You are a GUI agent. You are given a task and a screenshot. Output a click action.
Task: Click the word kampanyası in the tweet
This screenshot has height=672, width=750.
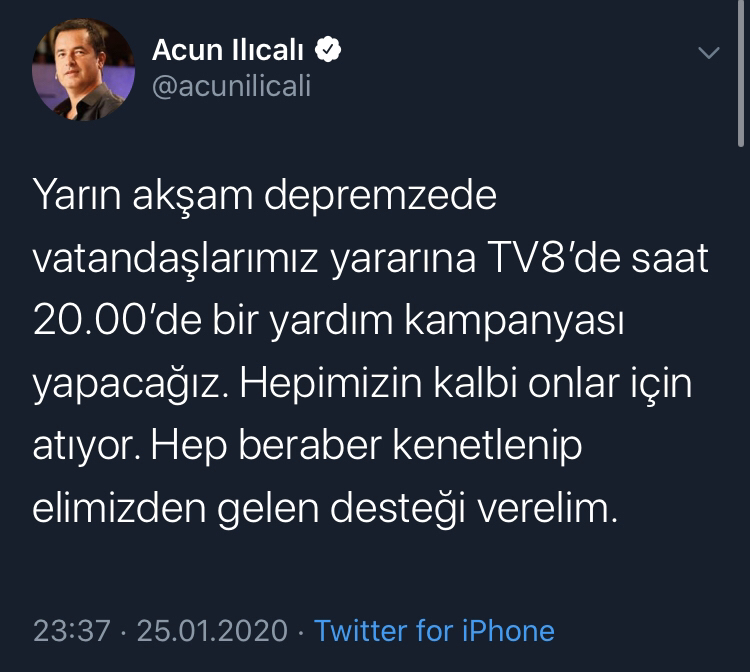[515, 323]
